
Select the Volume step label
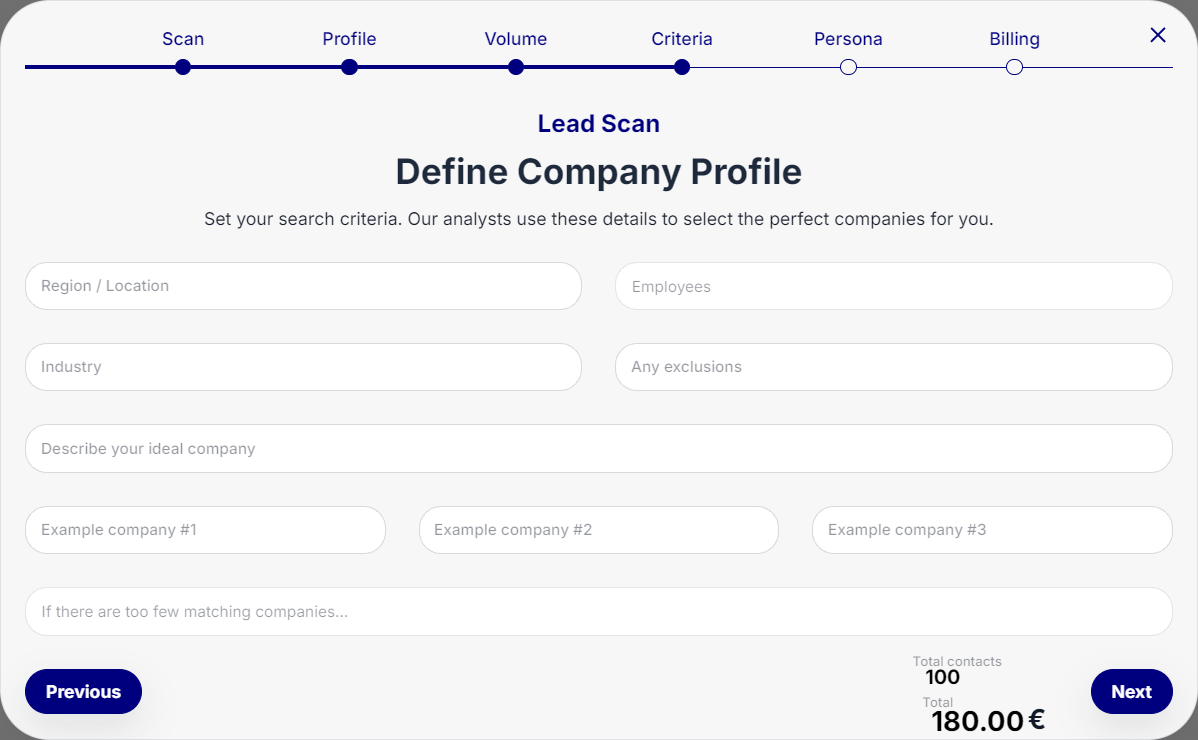pos(516,39)
